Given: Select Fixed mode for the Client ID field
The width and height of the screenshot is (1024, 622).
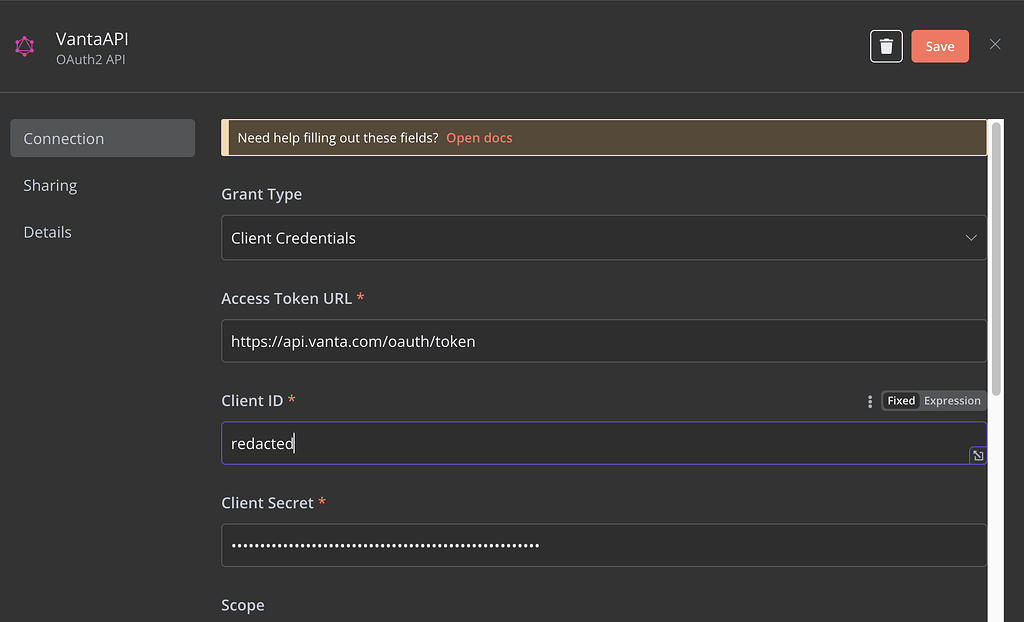Looking at the screenshot, I should 900,400.
